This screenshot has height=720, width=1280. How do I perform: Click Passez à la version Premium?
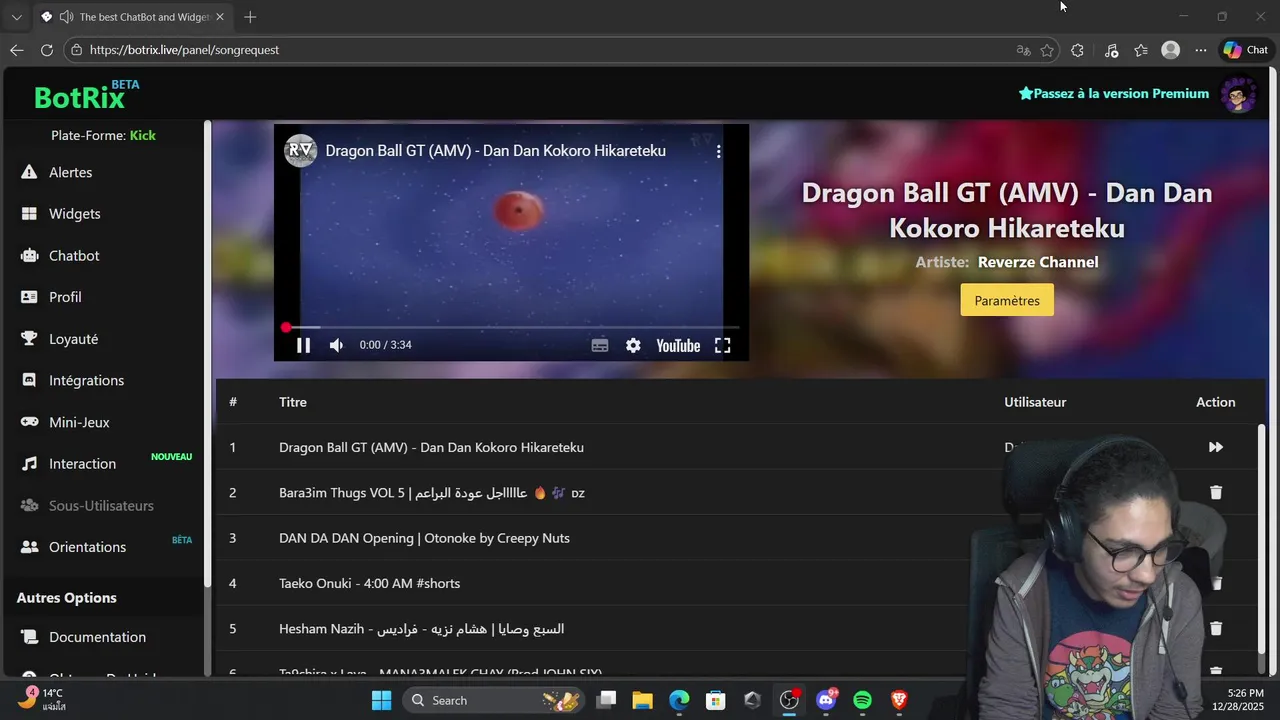tap(1114, 93)
